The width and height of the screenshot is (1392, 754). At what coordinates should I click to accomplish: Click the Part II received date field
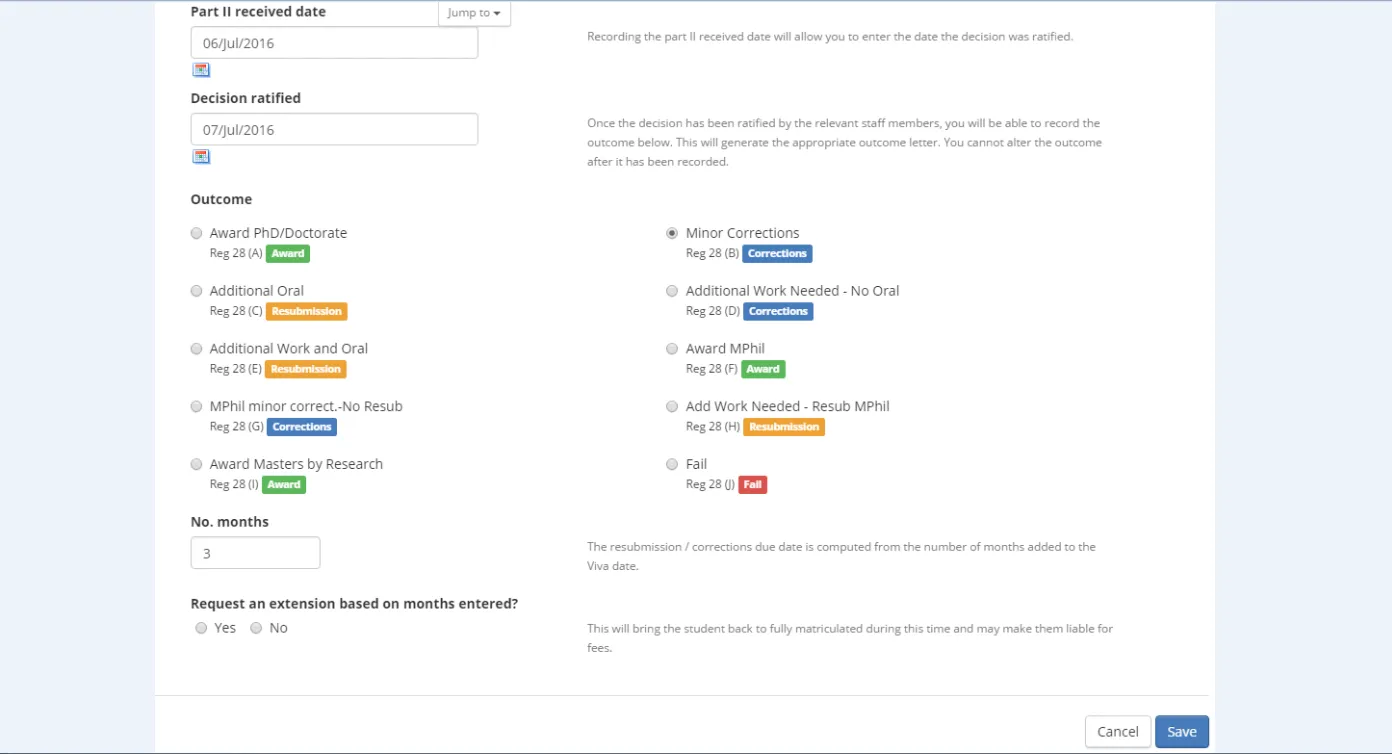pos(334,43)
